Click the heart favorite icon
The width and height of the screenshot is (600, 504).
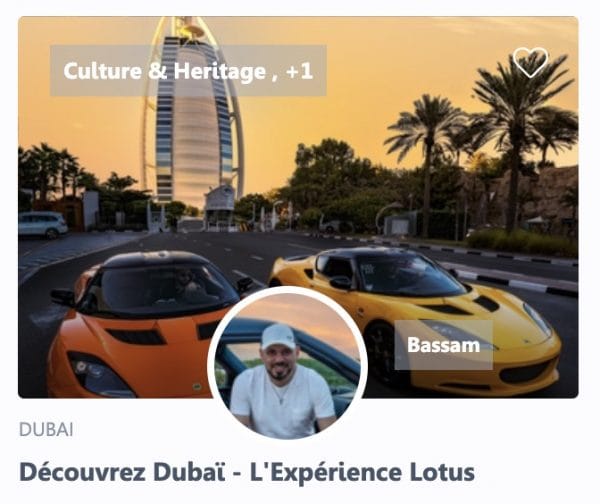click(530, 62)
